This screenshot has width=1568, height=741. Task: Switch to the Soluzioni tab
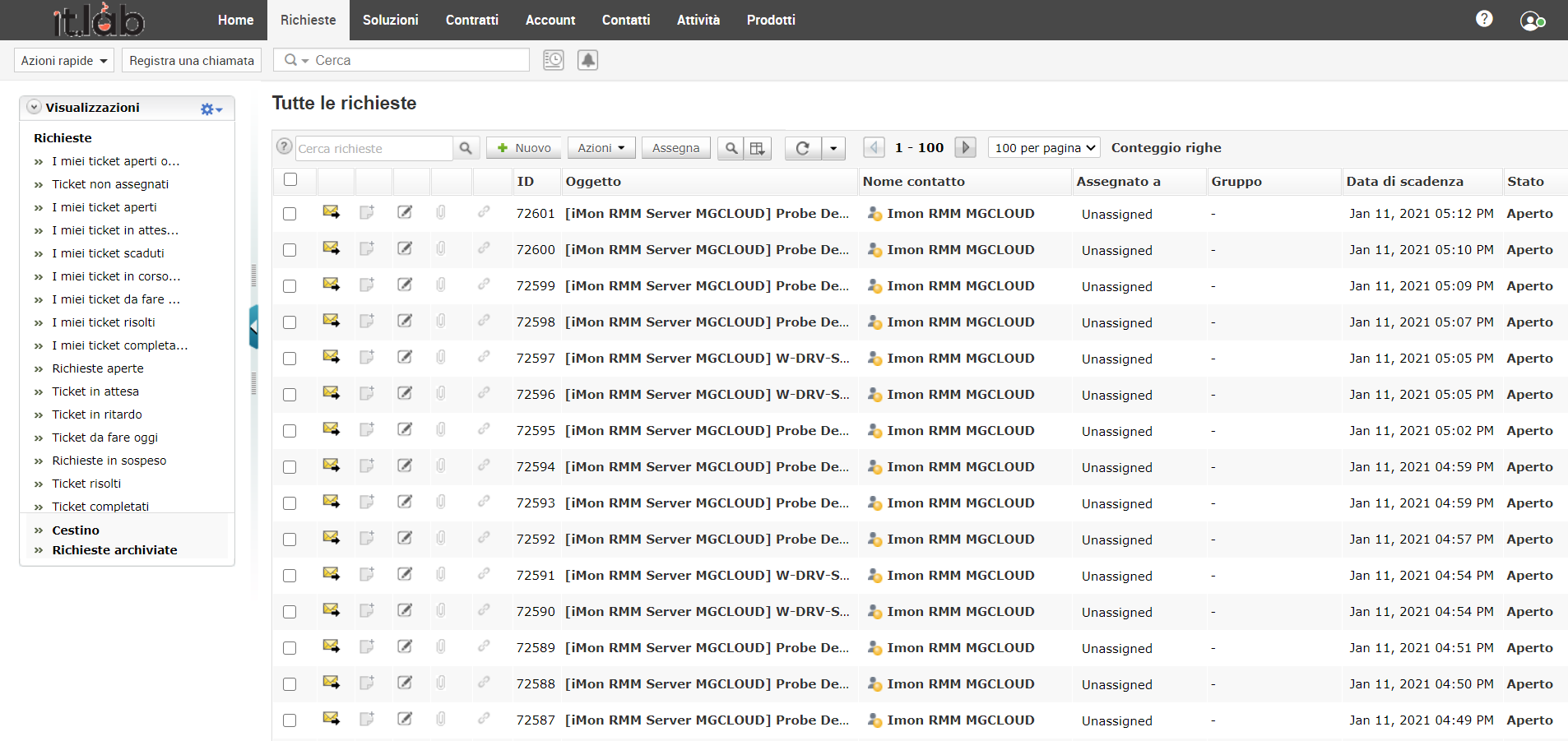390,20
